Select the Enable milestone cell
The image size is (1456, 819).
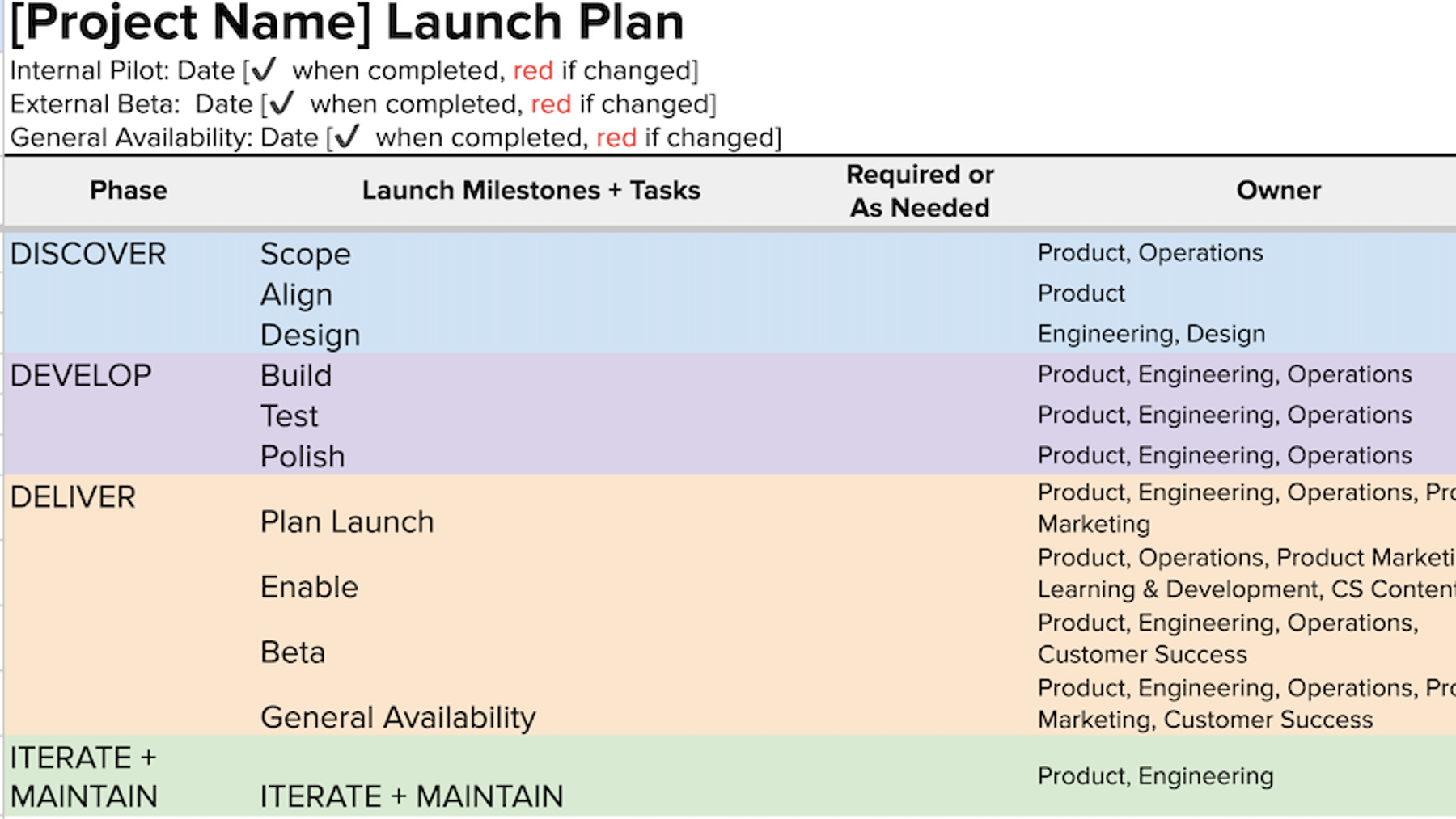(x=309, y=587)
